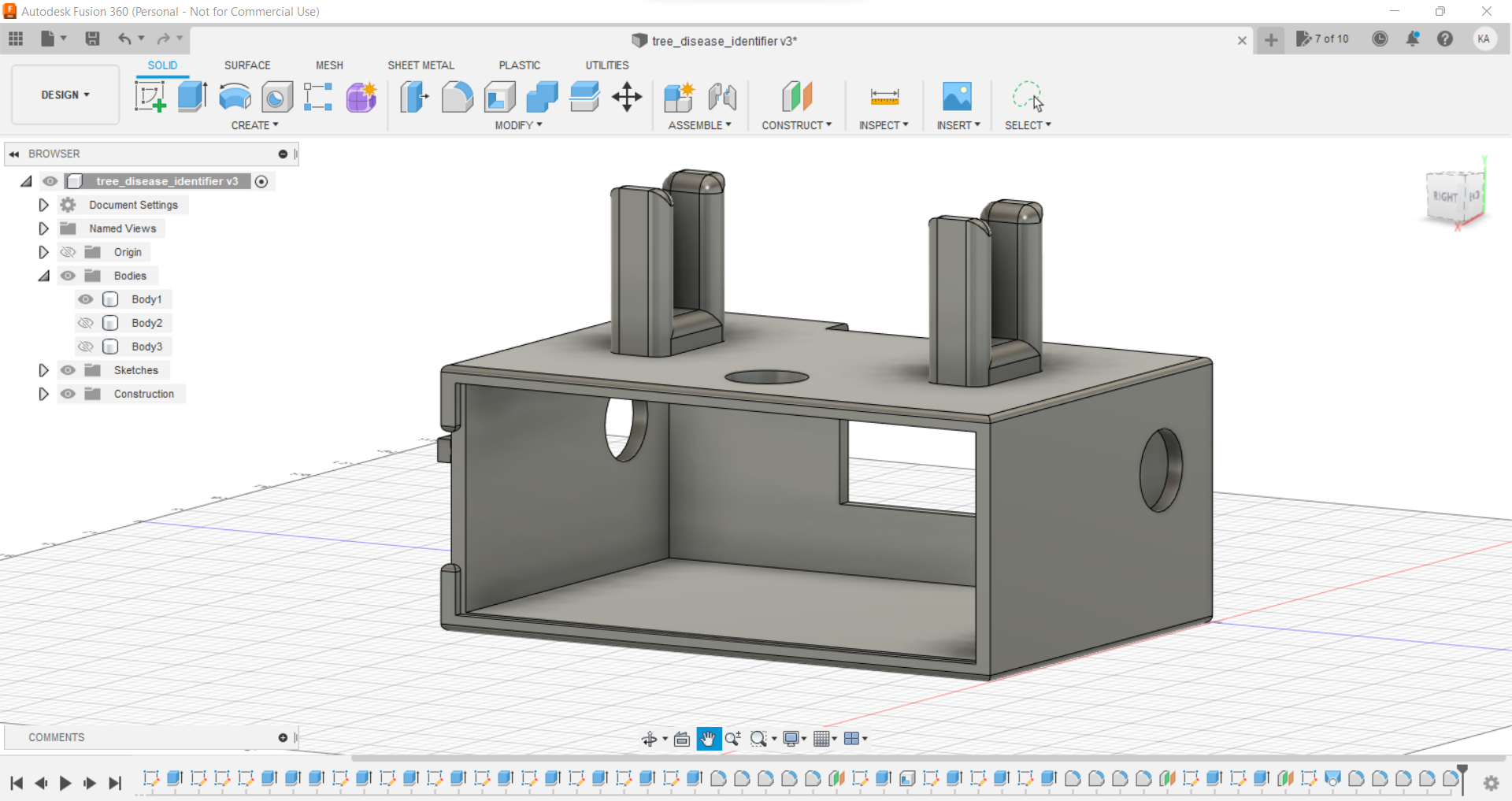Click the Insert image icon

[958, 97]
